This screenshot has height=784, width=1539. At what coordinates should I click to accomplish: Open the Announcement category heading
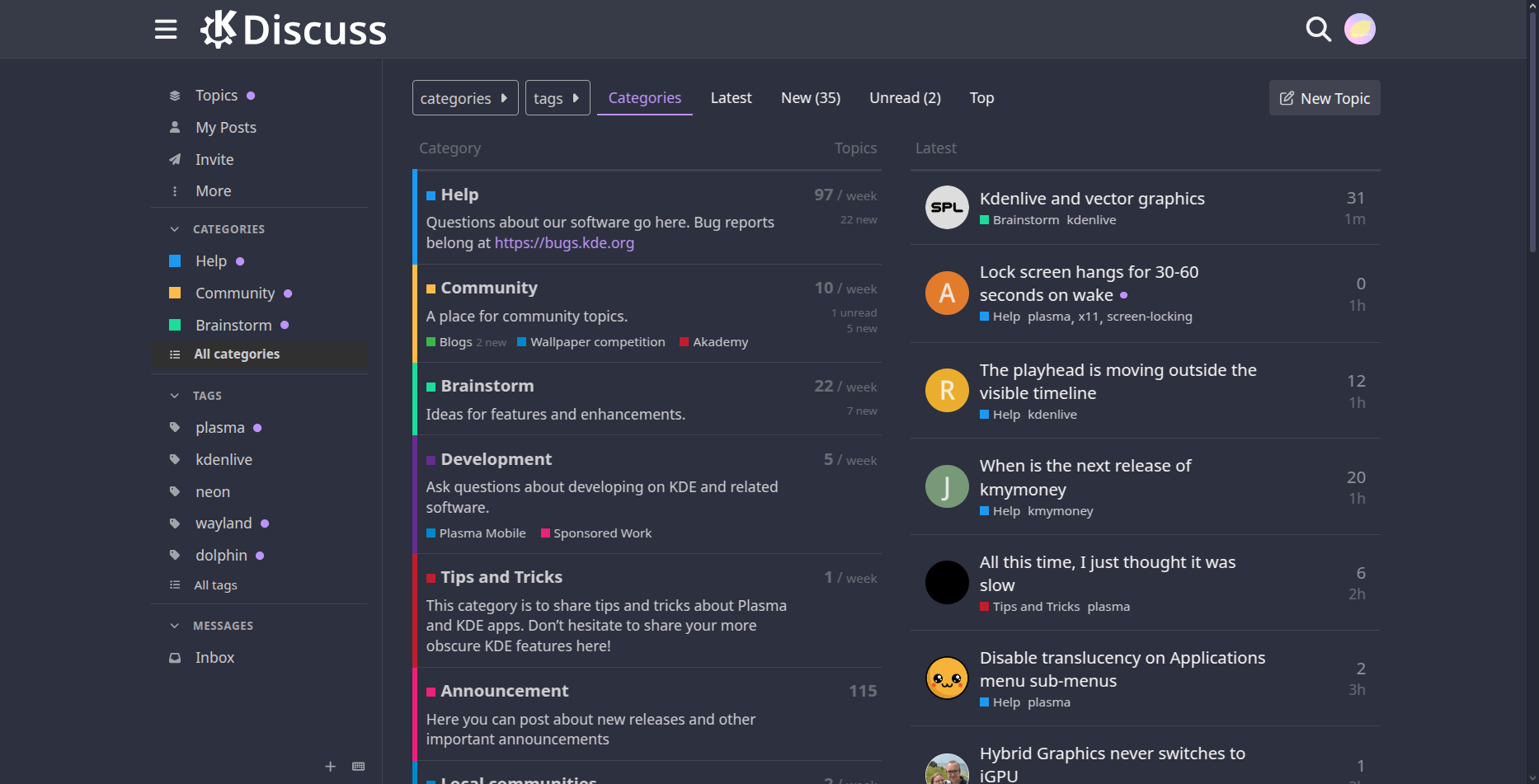coord(504,692)
